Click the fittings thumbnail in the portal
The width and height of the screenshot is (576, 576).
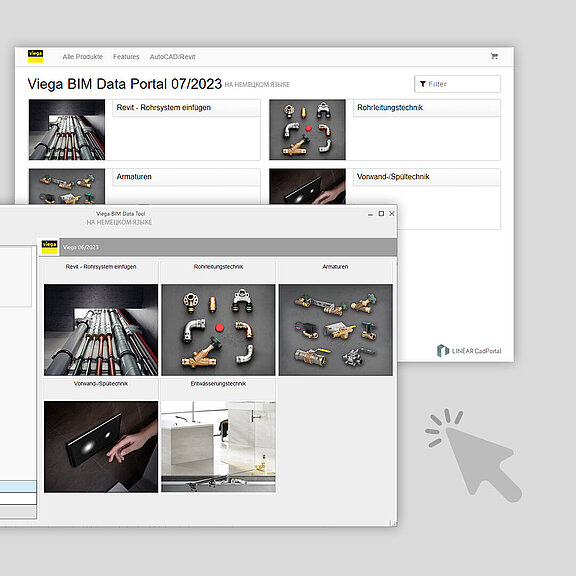coord(307,130)
